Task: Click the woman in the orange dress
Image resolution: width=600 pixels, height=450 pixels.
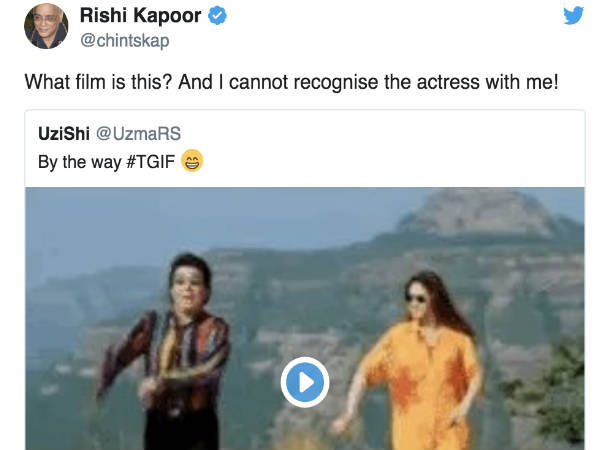Action: click(418, 360)
